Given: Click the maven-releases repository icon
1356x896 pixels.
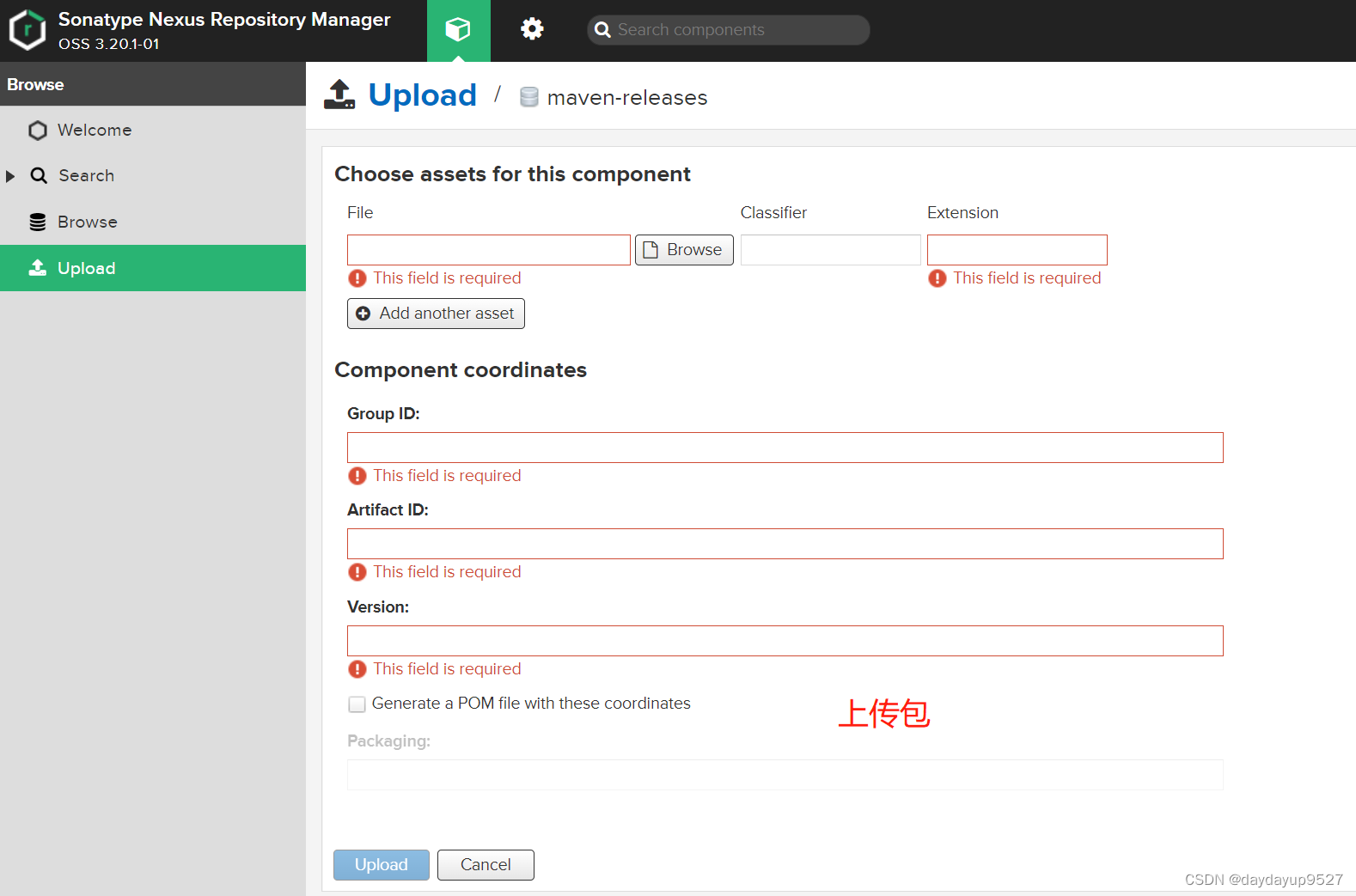Looking at the screenshot, I should pyautogui.click(x=529, y=97).
